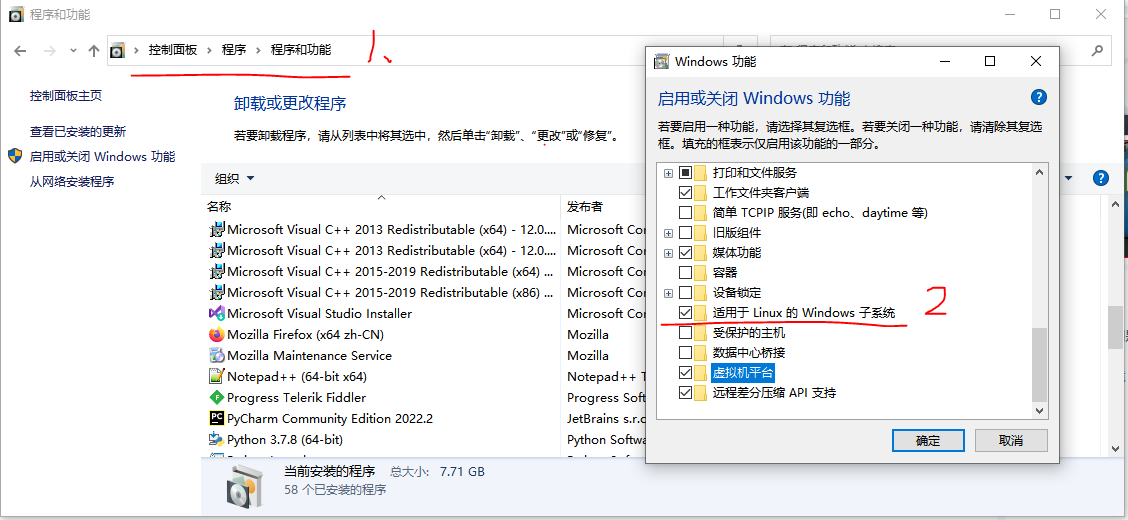This screenshot has height=520, width=1128.
Task: Sort by 名称 column header
Action: [219, 206]
